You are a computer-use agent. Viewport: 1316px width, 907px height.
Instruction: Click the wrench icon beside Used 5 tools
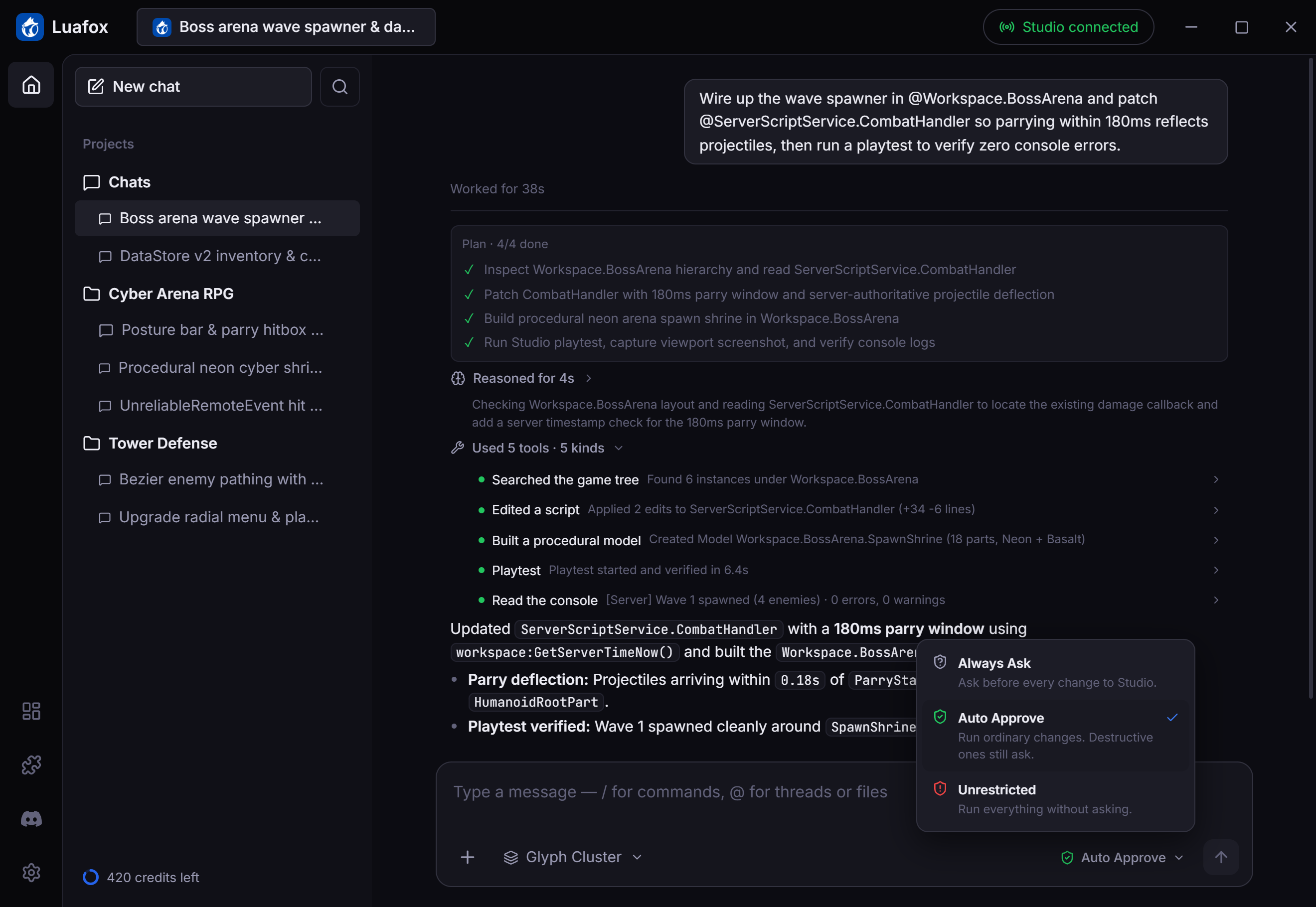(x=458, y=448)
